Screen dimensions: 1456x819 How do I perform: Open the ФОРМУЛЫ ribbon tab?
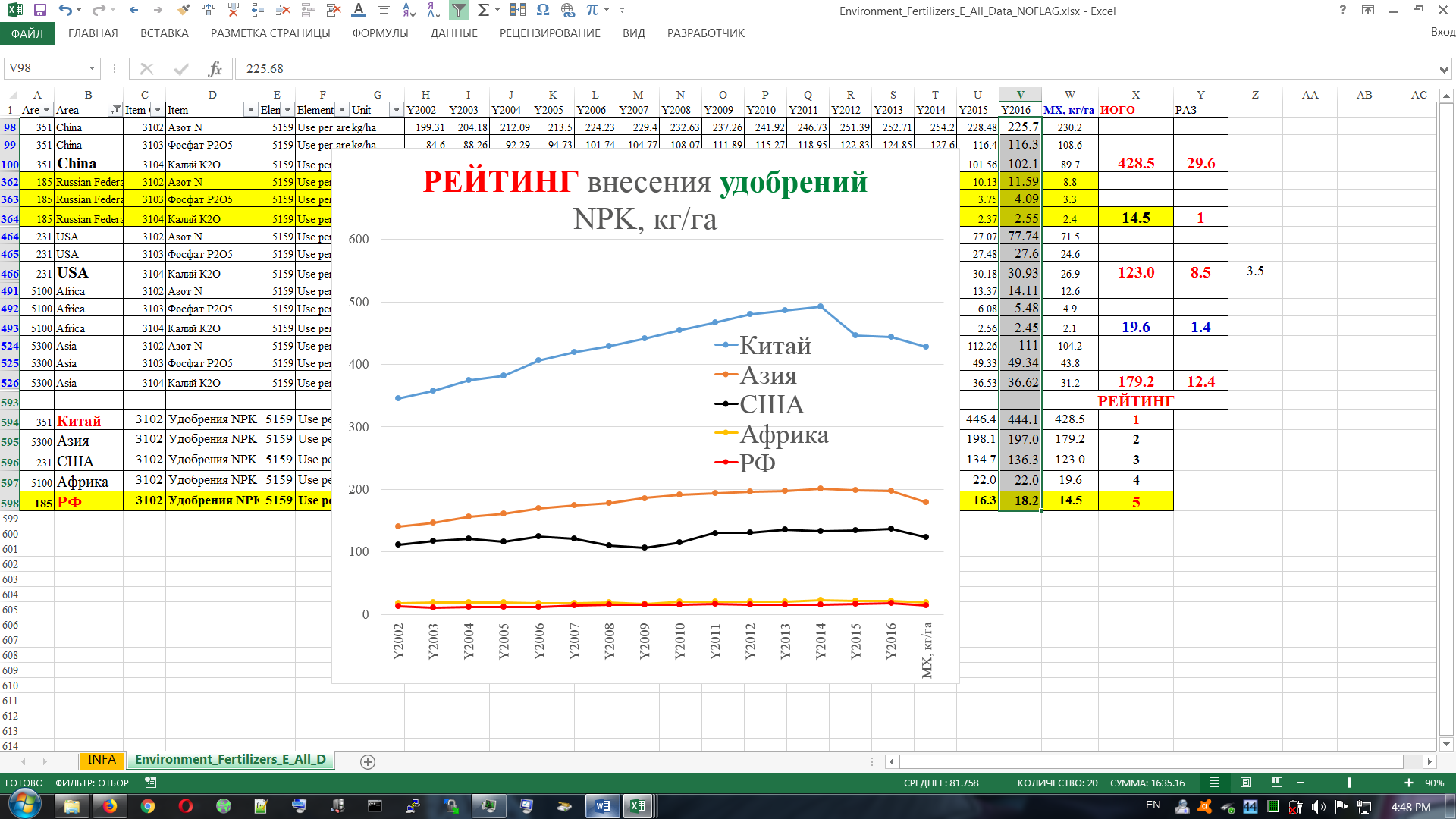click(x=380, y=33)
